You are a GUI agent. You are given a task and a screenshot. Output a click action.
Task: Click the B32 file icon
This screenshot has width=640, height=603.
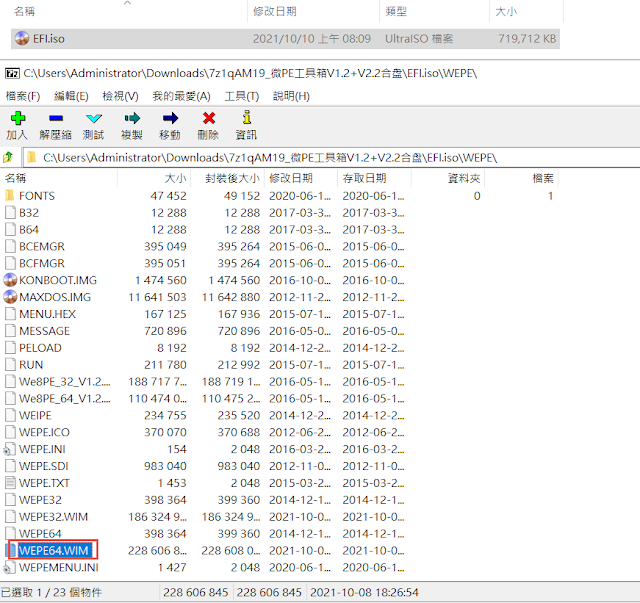10,213
